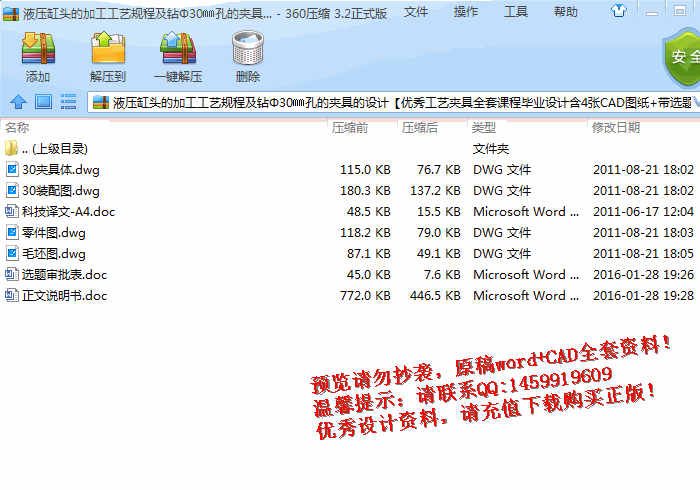Click the 解压到 (Extract to) icon
The width and height of the screenshot is (700, 490).
point(108,48)
